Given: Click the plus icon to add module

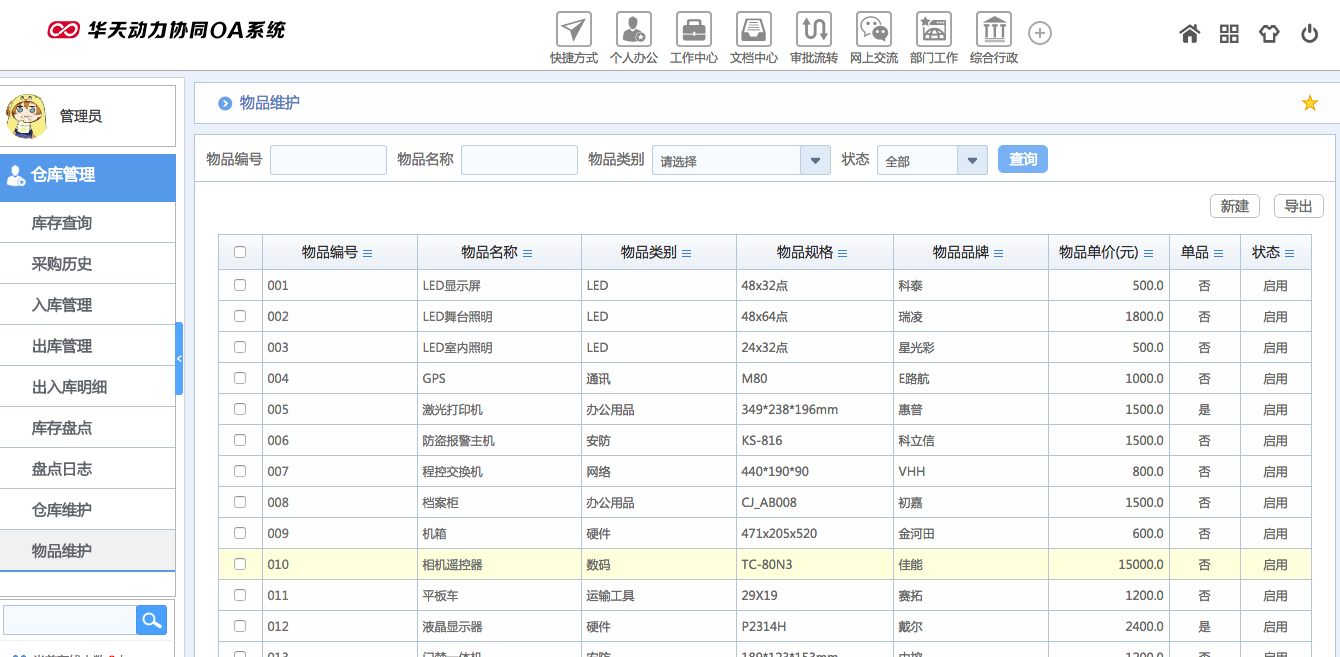Looking at the screenshot, I should (1040, 34).
